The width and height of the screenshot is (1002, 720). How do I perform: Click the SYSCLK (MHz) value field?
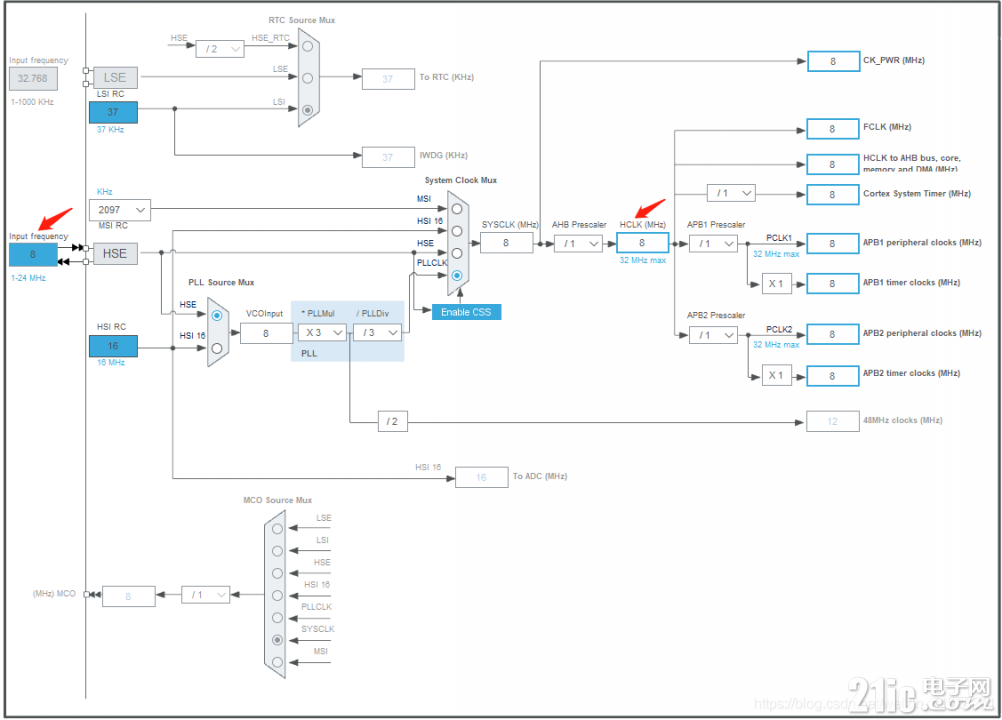[x=506, y=243]
